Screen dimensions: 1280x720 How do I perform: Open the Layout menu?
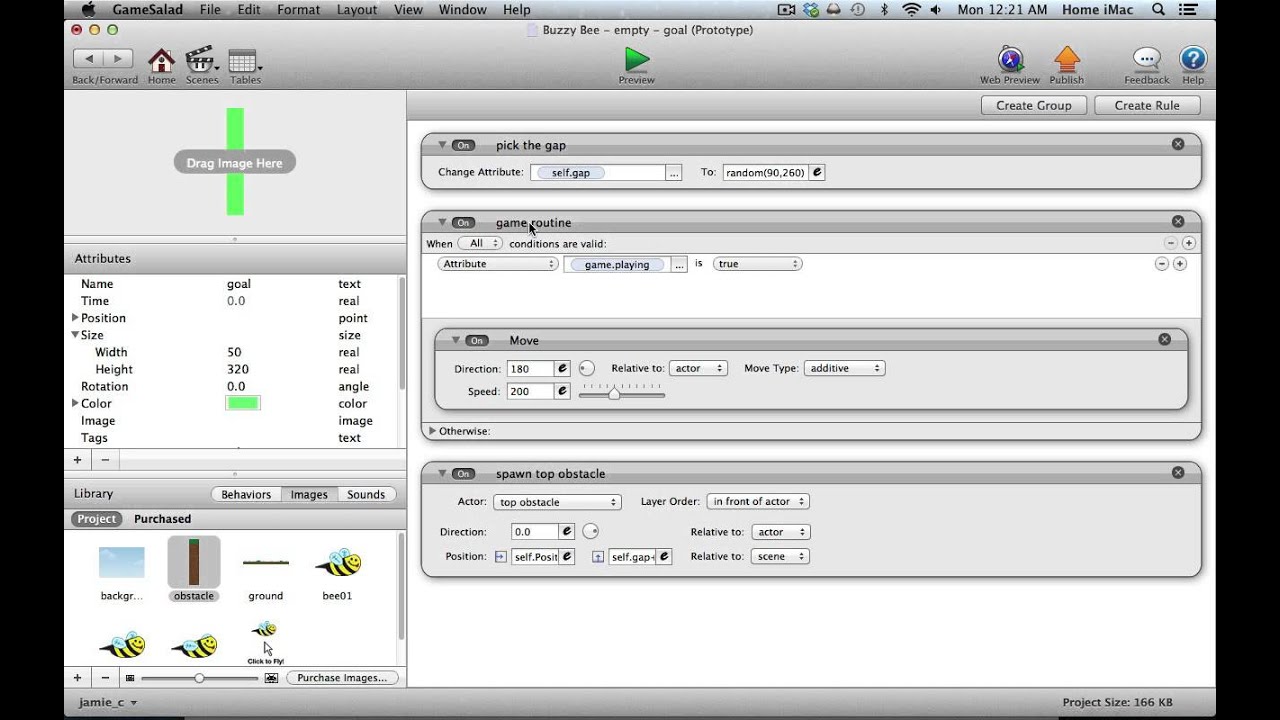click(357, 10)
